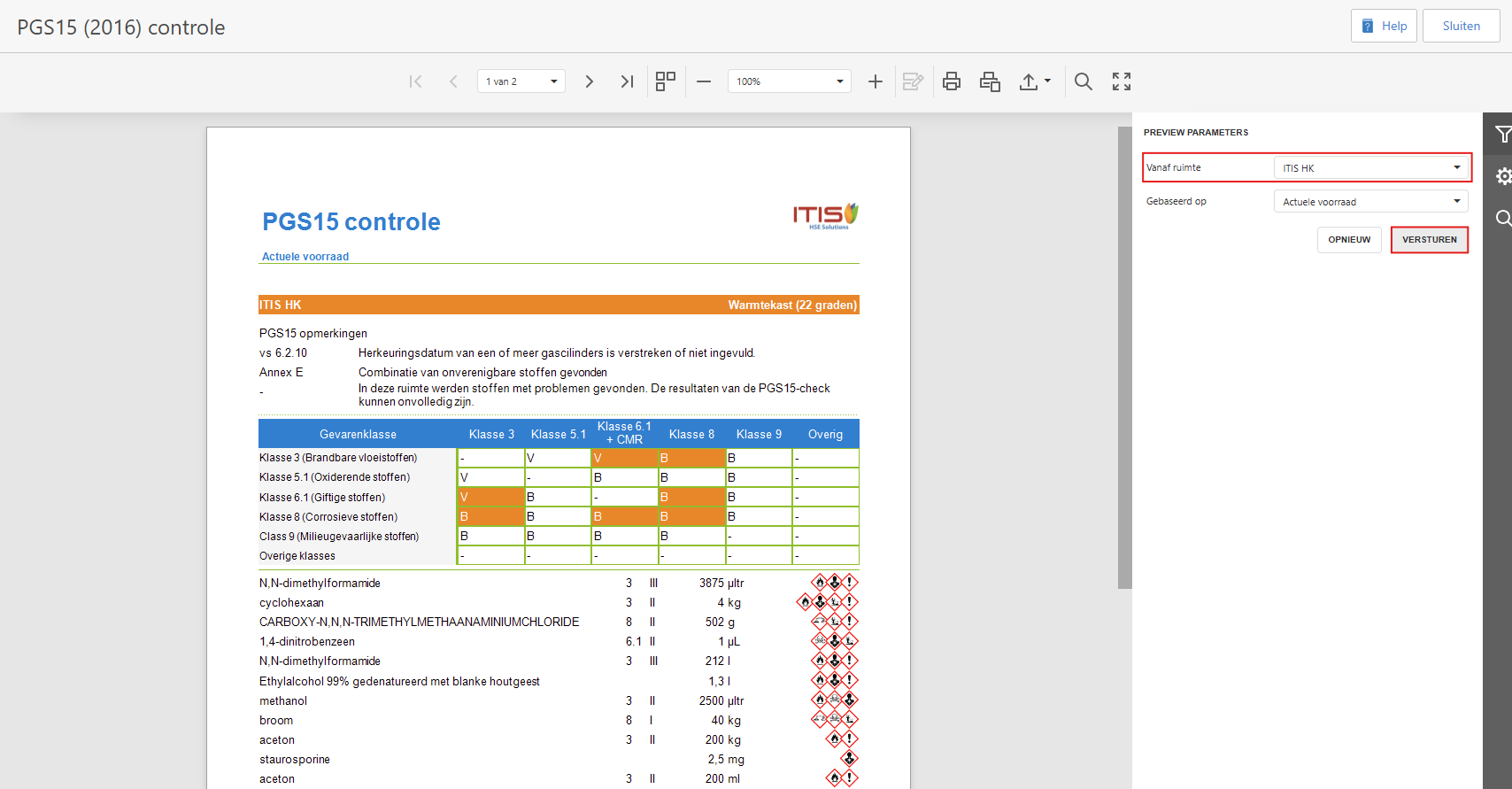
Task: Click the document vertical scrollbar
Action: click(x=1125, y=354)
